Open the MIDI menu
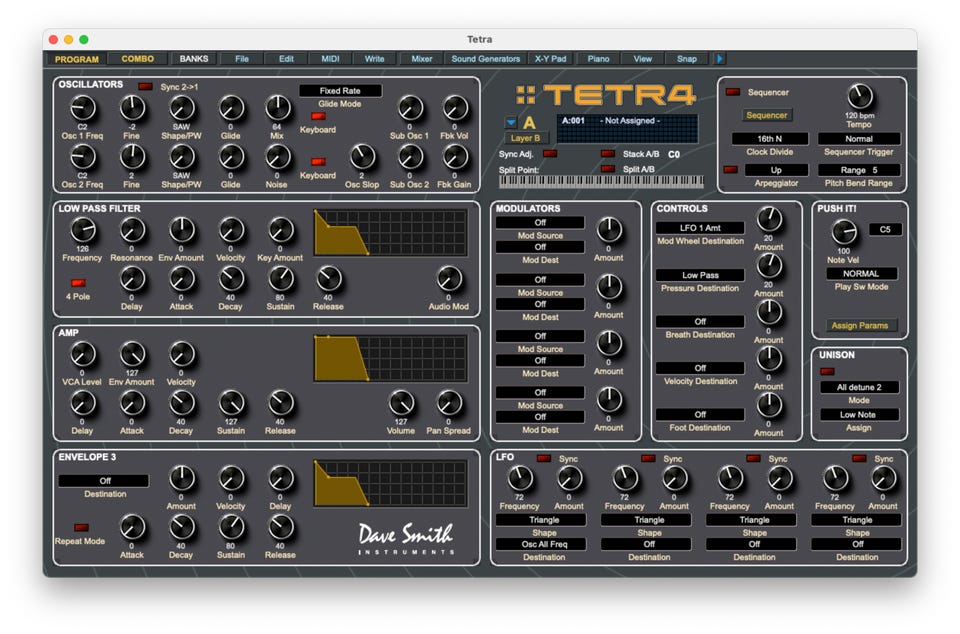 tap(330, 59)
